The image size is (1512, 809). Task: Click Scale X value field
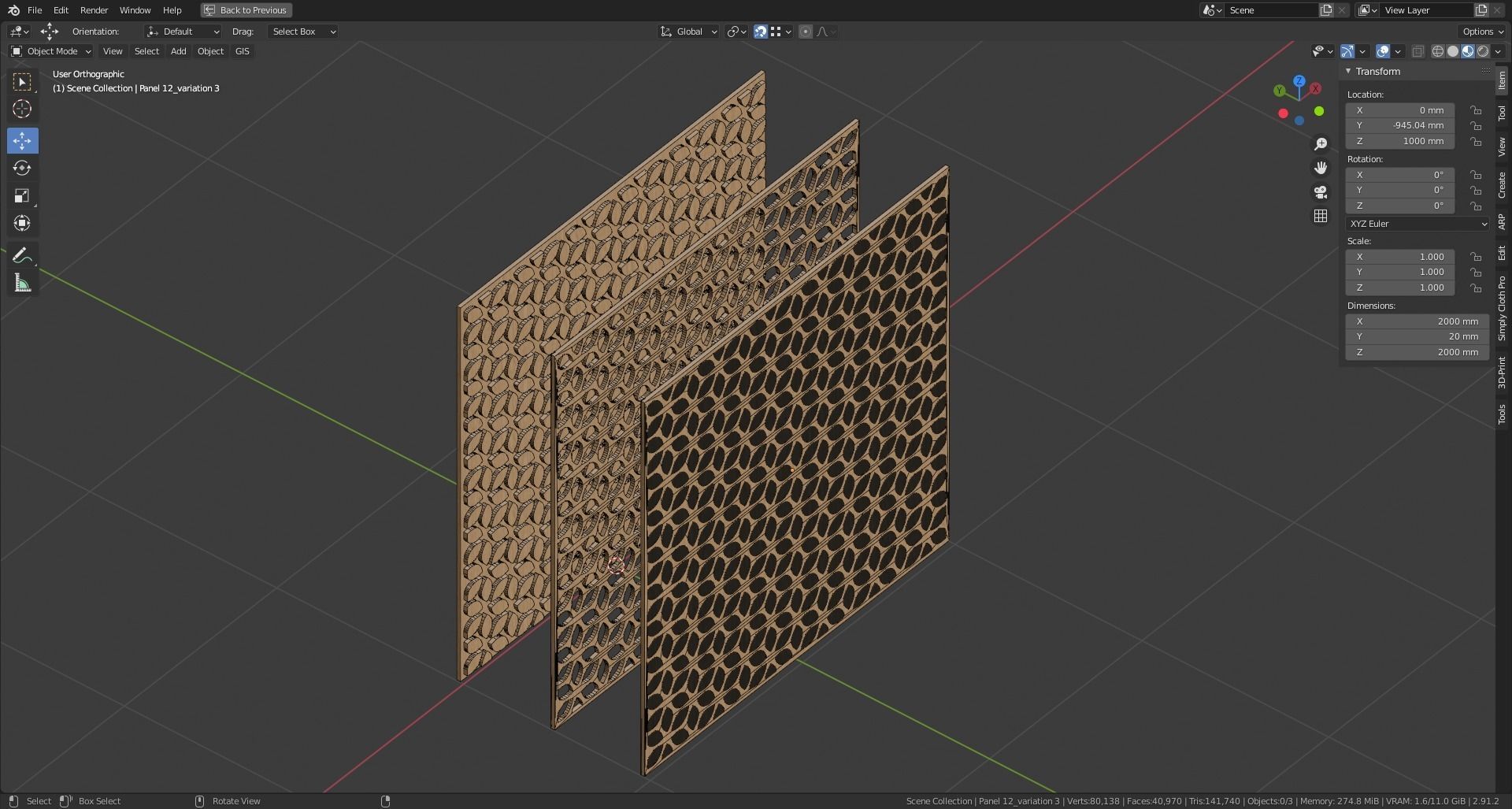pyautogui.click(x=1400, y=257)
